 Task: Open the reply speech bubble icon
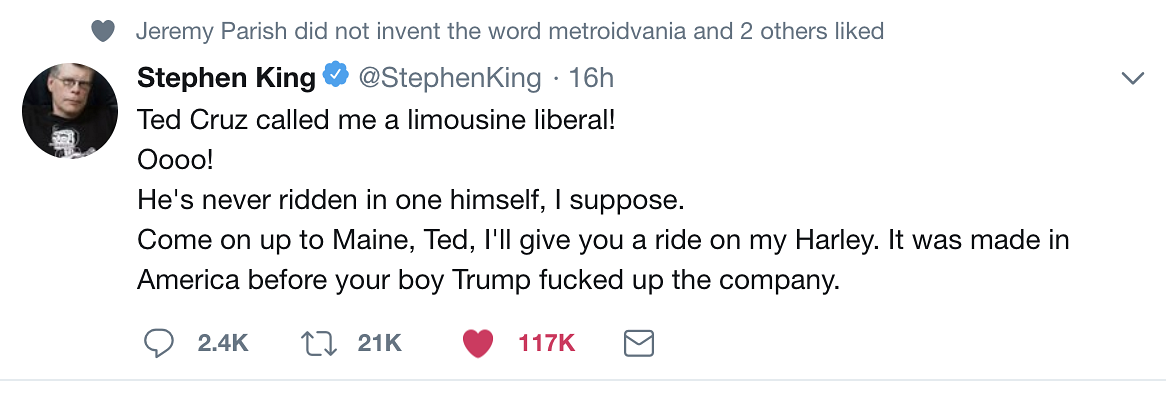[x=158, y=343]
